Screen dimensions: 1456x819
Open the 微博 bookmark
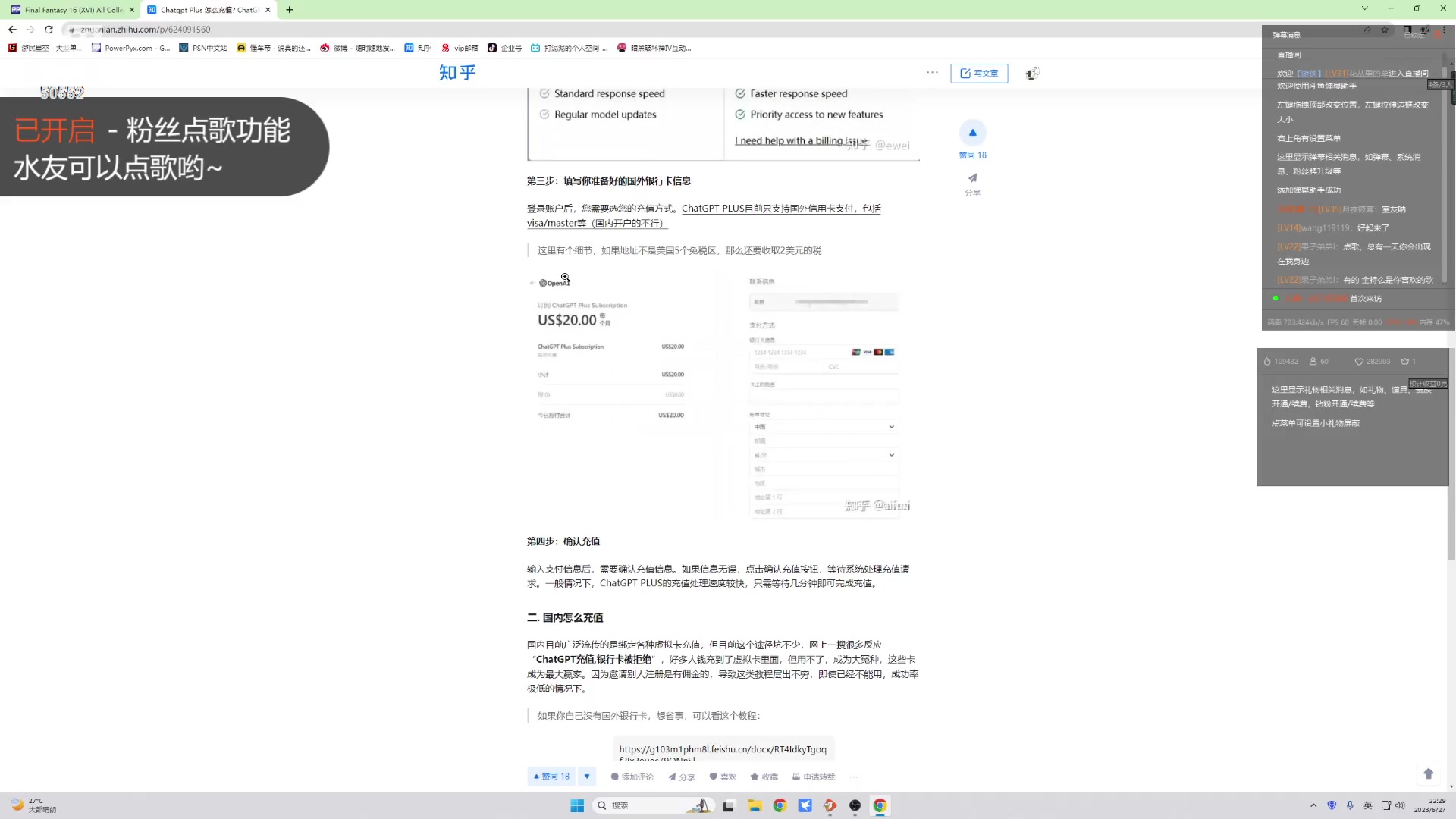(358, 48)
